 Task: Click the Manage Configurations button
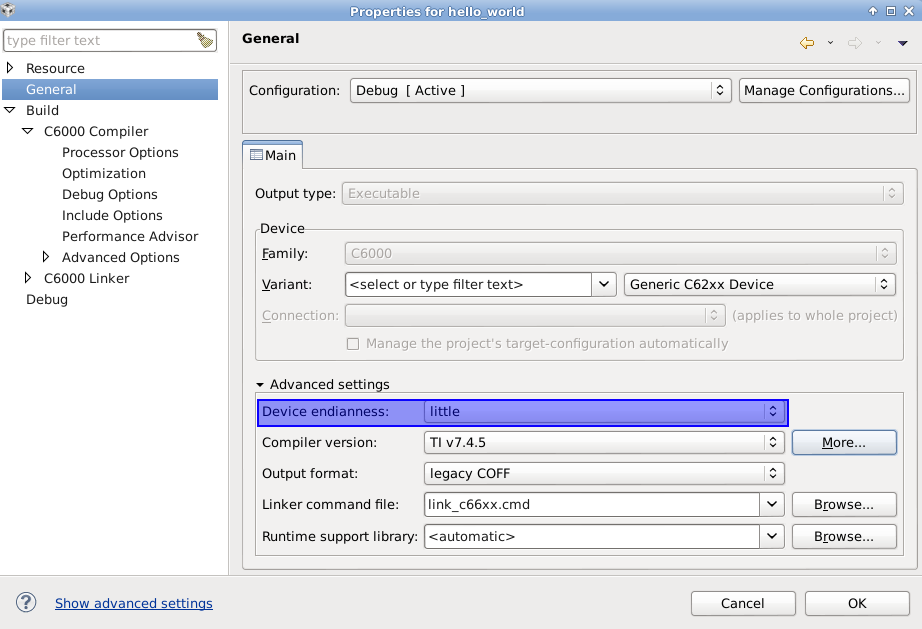[x=824, y=90]
